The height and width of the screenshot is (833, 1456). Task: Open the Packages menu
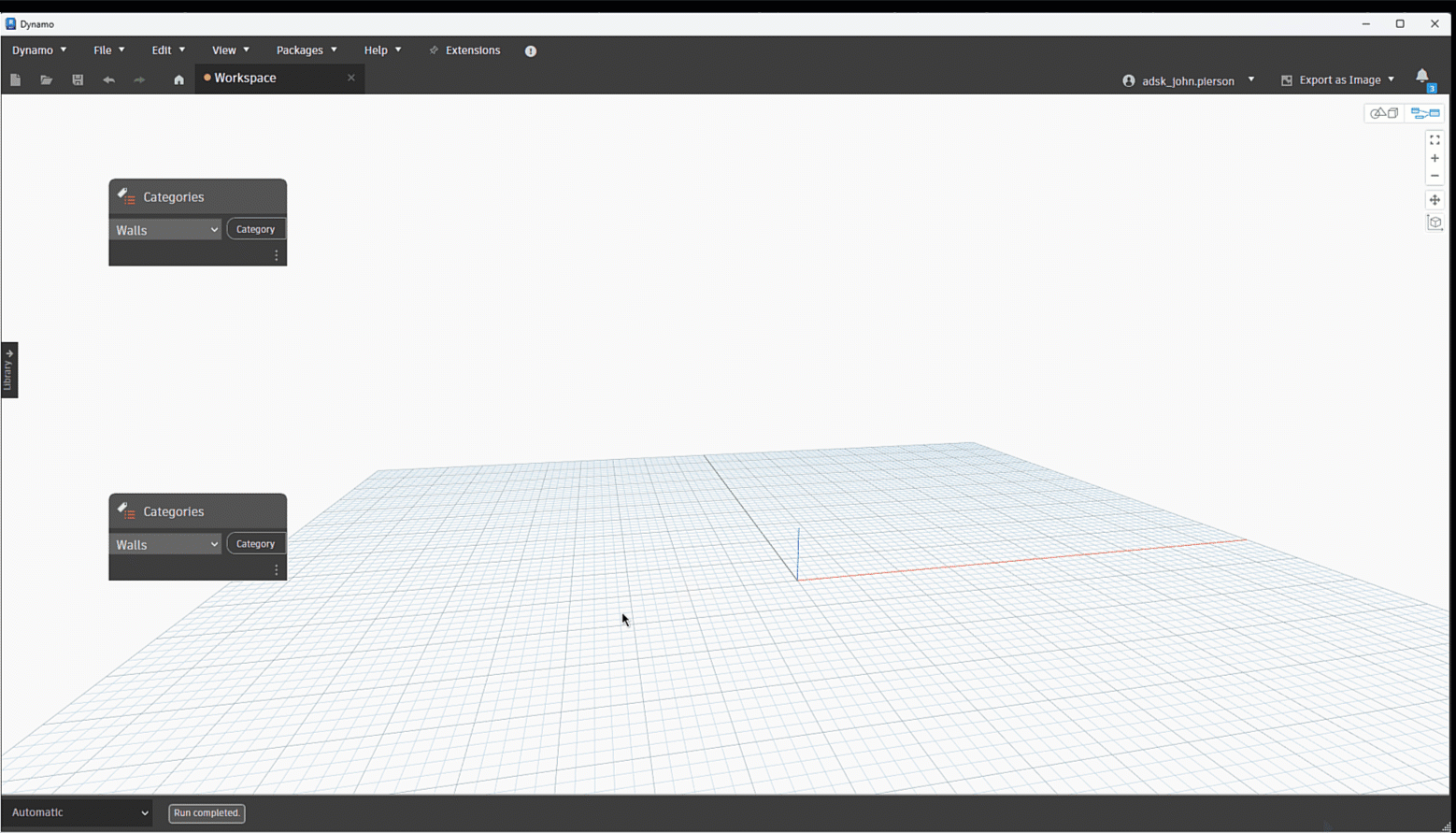click(307, 50)
